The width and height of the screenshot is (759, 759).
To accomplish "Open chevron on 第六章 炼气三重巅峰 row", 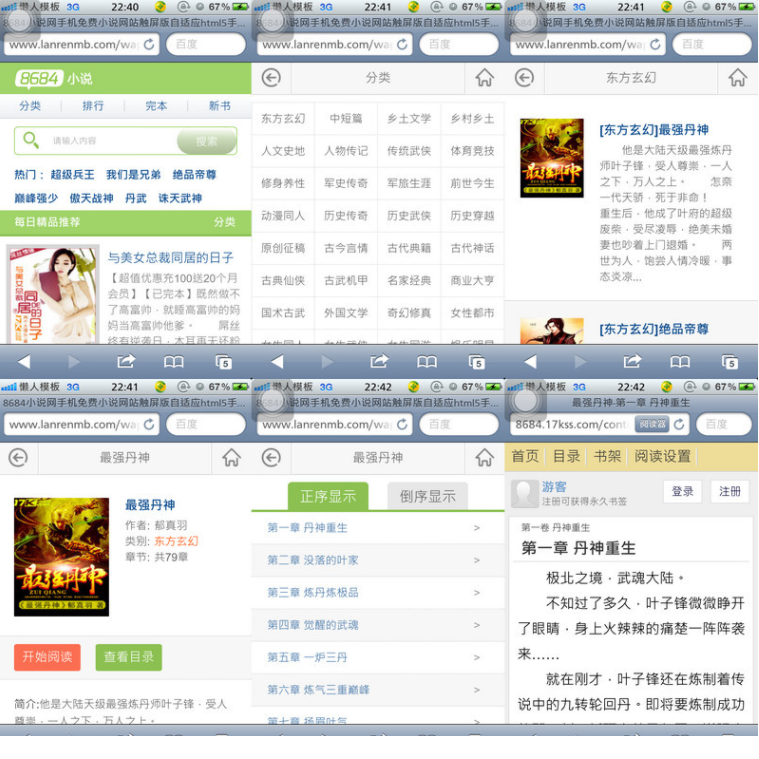I will tap(477, 689).
